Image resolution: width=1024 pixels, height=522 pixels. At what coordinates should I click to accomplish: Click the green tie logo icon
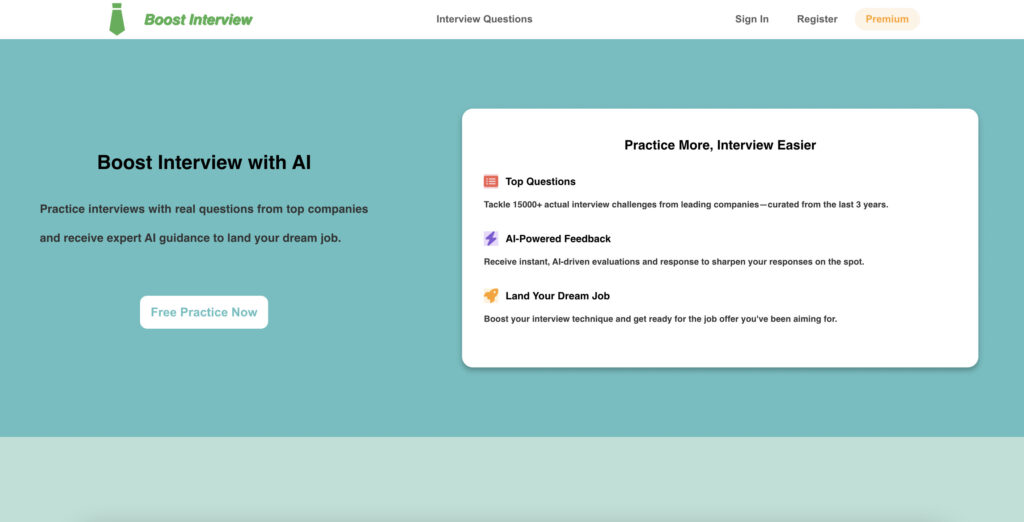click(x=117, y=19)
